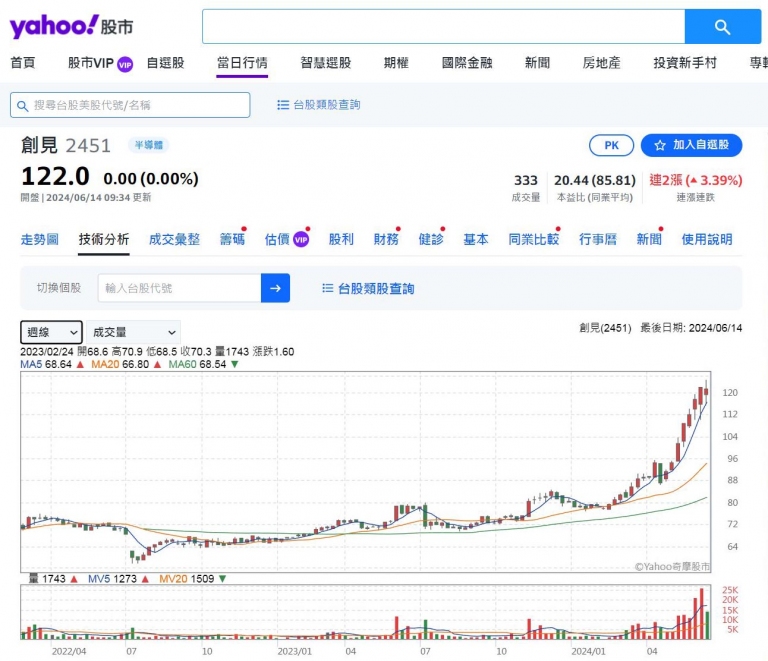This screenshot has height=661, width=768.
Task: Open lower 台股類股查詢 link in switch bar
Action: click(376, 289)
